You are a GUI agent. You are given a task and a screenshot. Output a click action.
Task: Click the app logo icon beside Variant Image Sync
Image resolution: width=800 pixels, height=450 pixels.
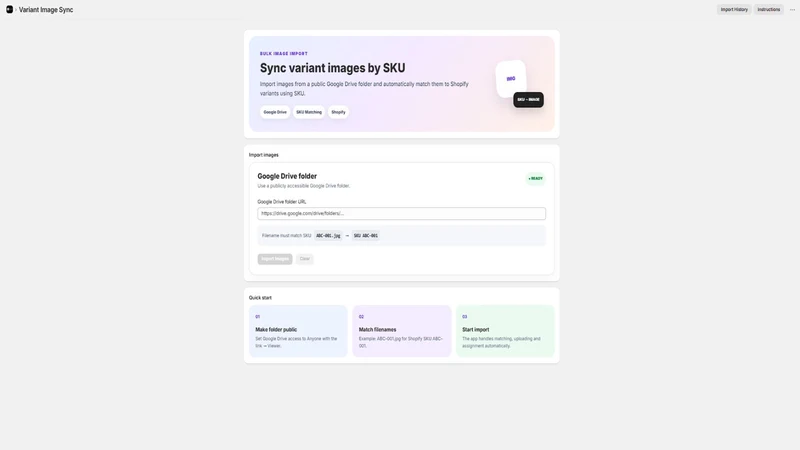pyautogui.click(x=9, y=9)
